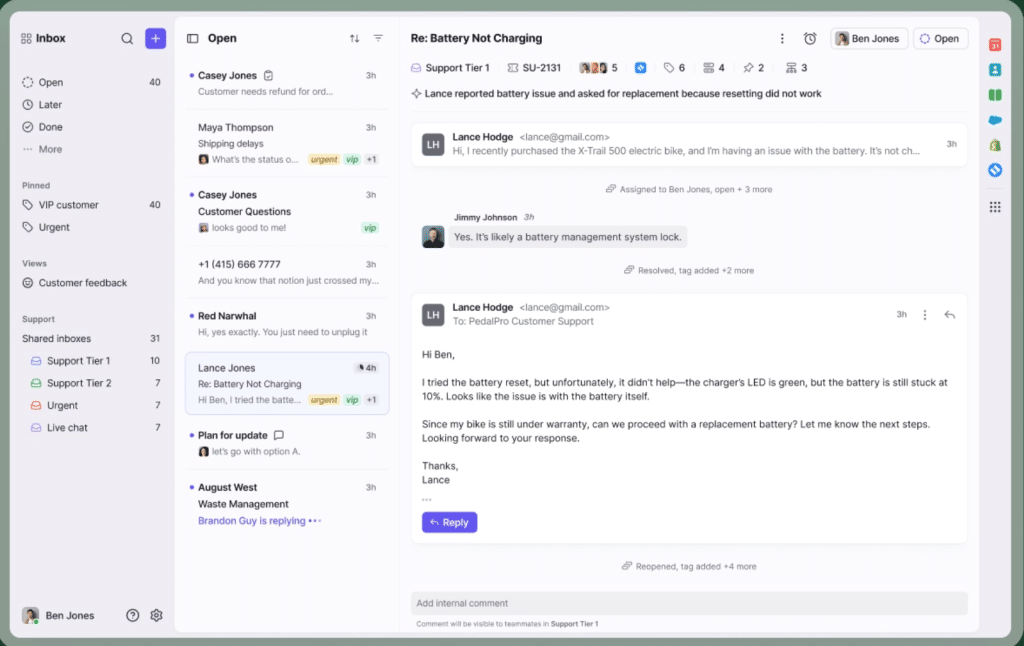Toggle the sidebar panel icon beside Open
This screenshot has height=646, width=1024.
193,39
